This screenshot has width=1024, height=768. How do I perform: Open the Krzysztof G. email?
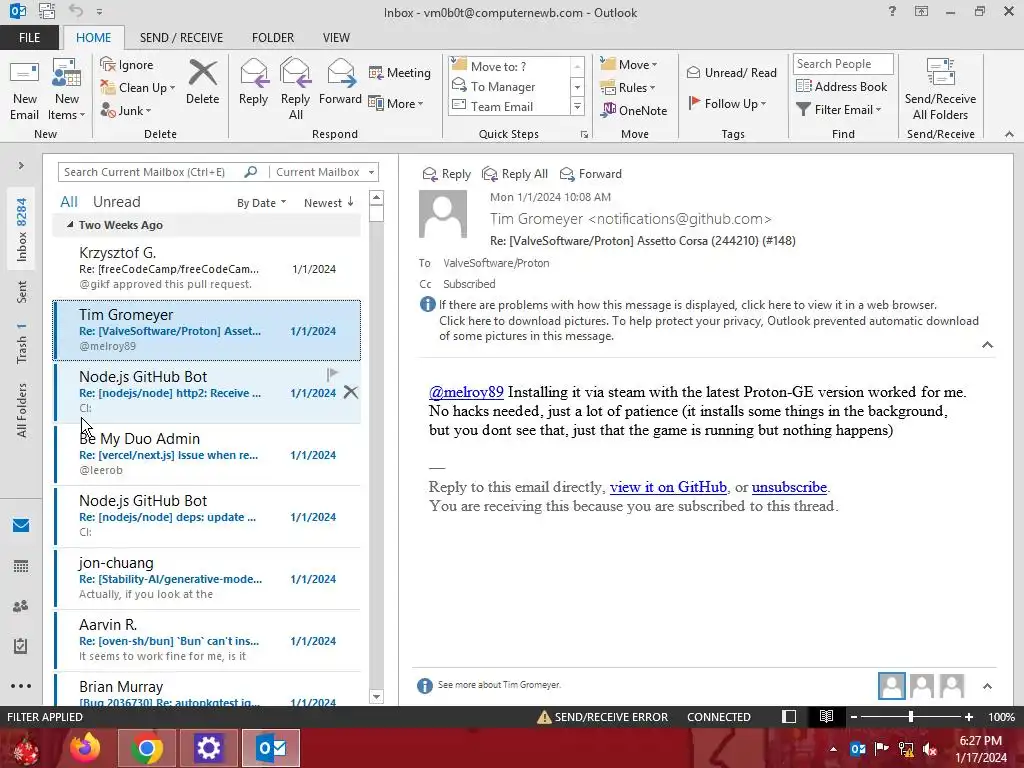[206, 268]
